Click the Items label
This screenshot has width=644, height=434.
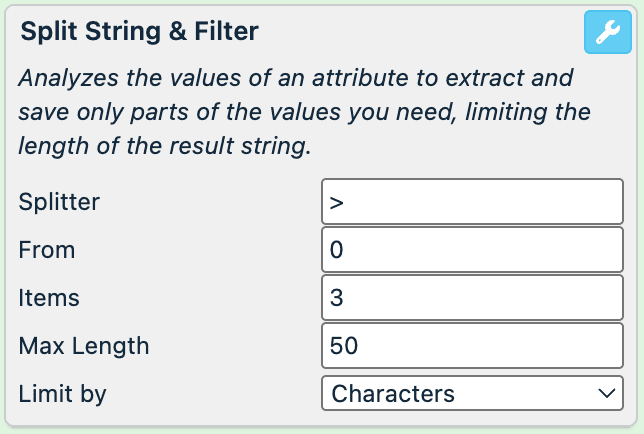pyautogui.click(x=49, y=297)
